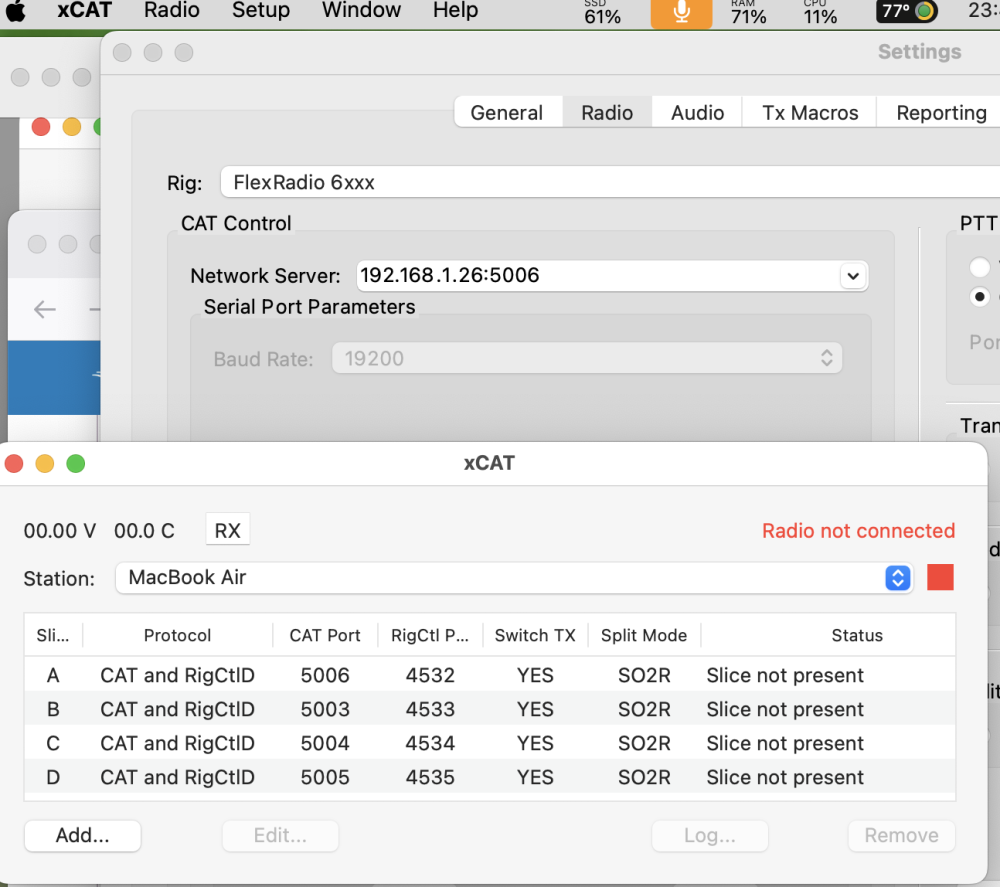Click Slice not present status in row A

[x=785, y=675]
